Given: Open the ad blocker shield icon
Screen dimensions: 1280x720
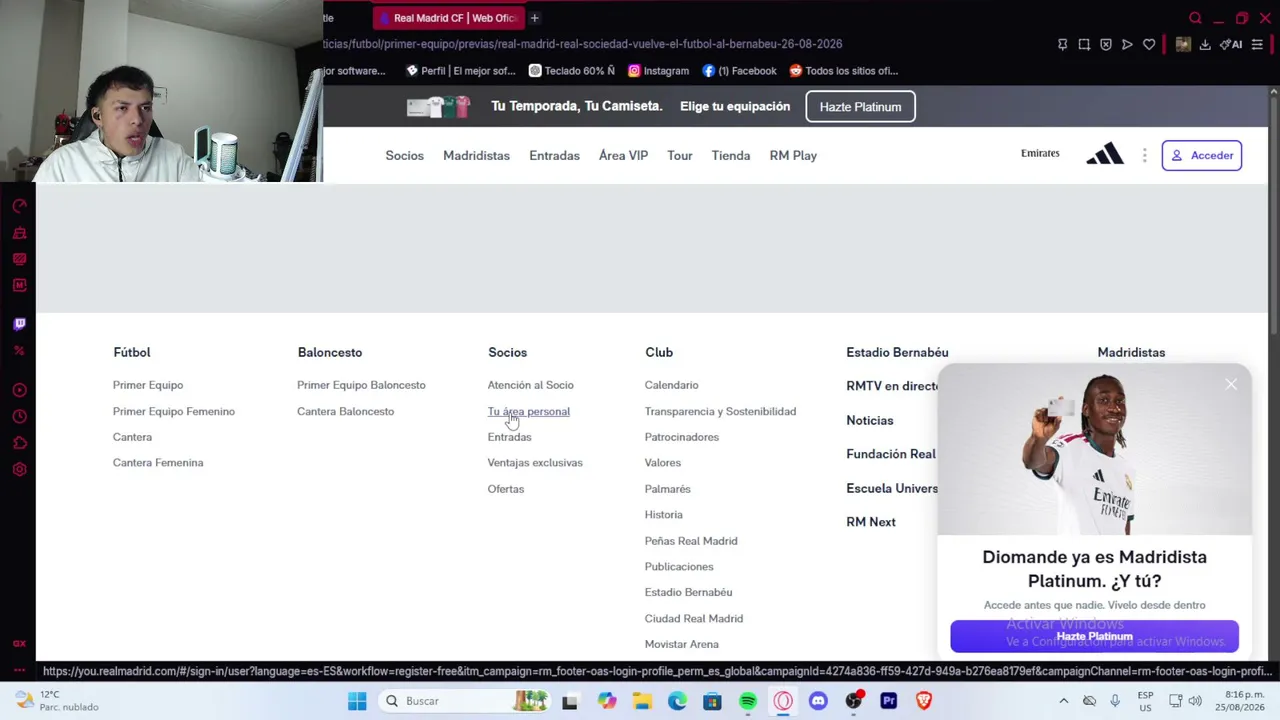Looking at the screenshot, I should (x=1106, y=44).
